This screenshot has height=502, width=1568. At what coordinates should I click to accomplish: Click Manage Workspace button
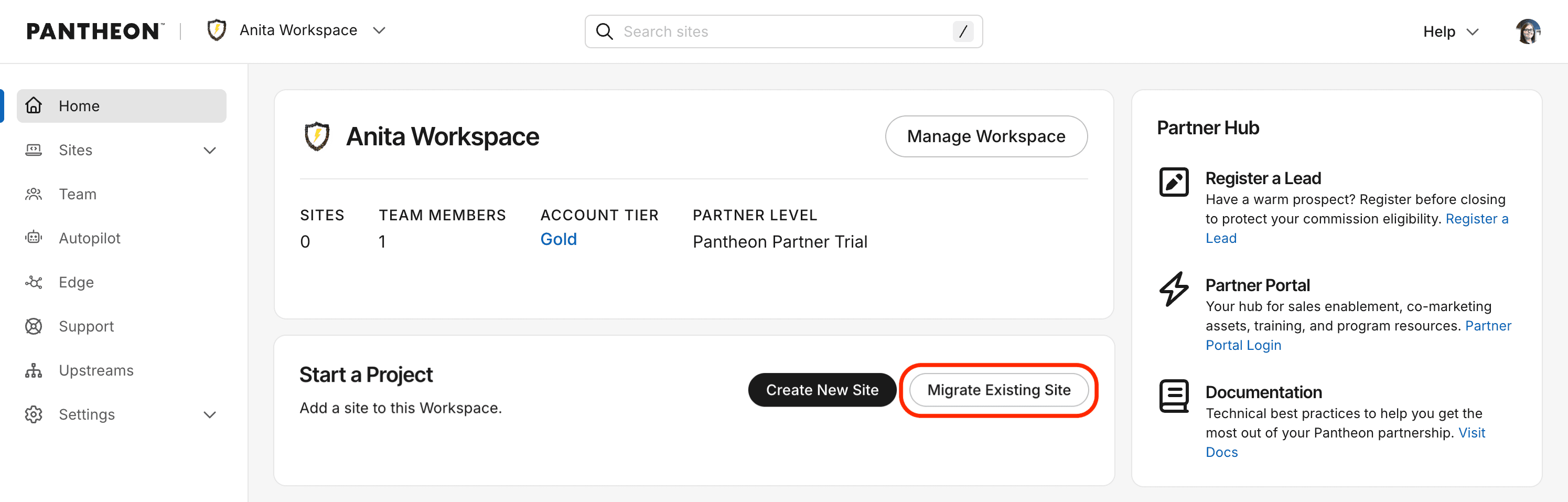[x=985, y=136]
